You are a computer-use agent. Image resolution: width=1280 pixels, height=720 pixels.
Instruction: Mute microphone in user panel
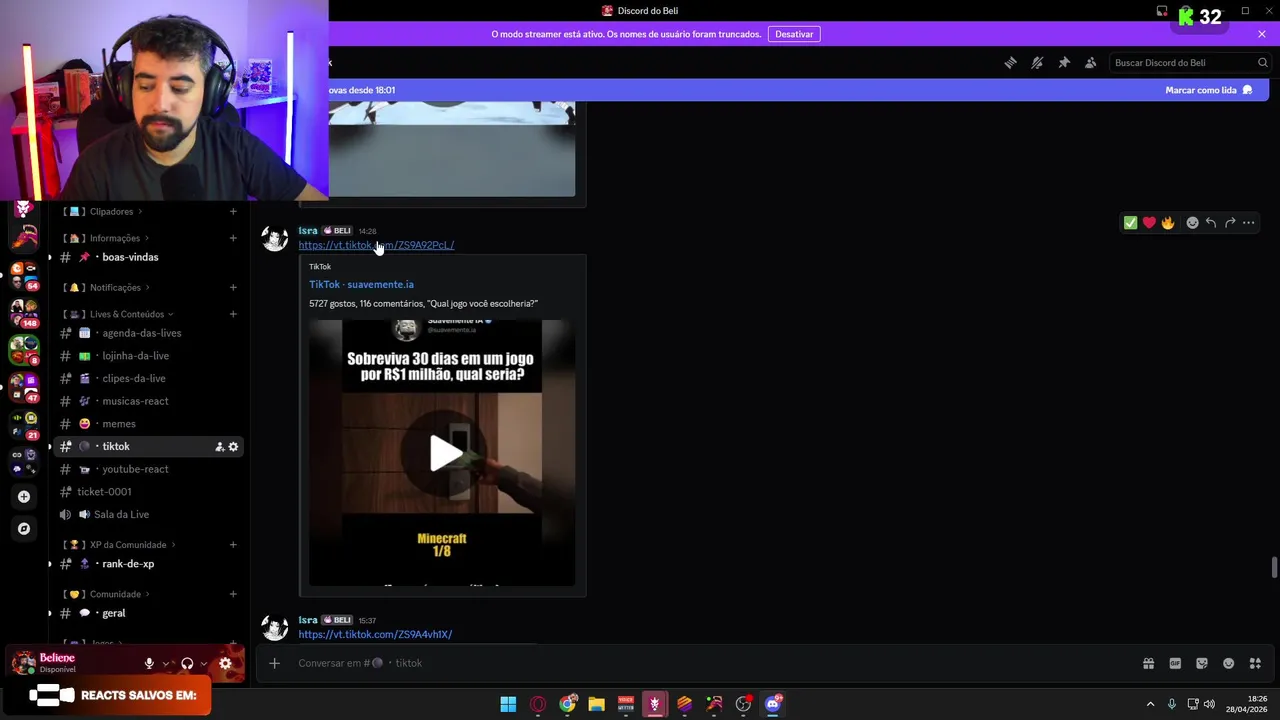tap(149, 663)
